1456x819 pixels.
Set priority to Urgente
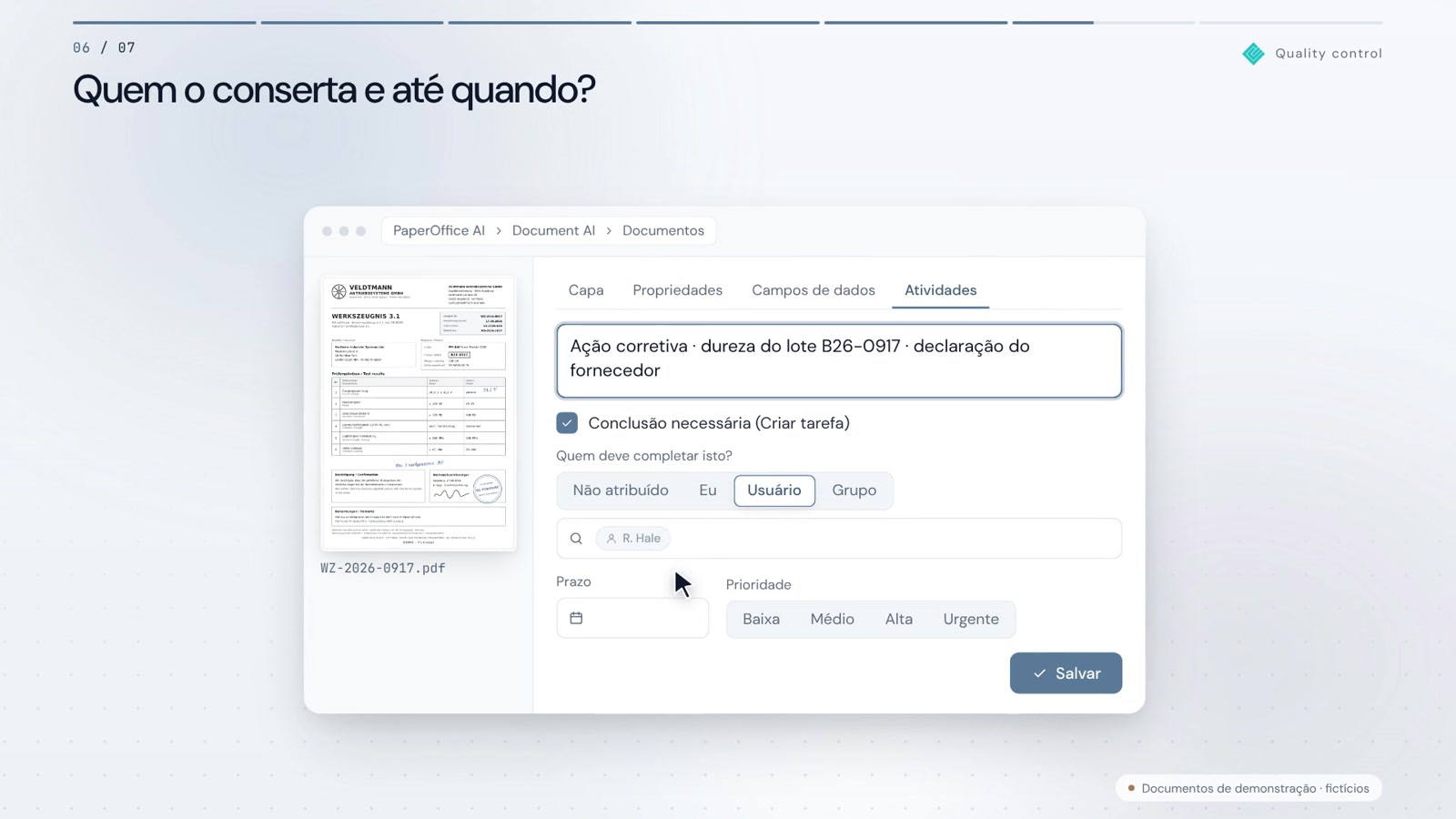(971, 619)
